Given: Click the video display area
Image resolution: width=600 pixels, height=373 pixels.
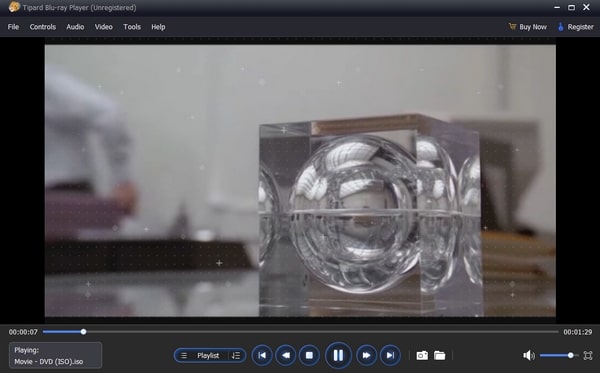Looking at the screenshot, I should (300, 181).
